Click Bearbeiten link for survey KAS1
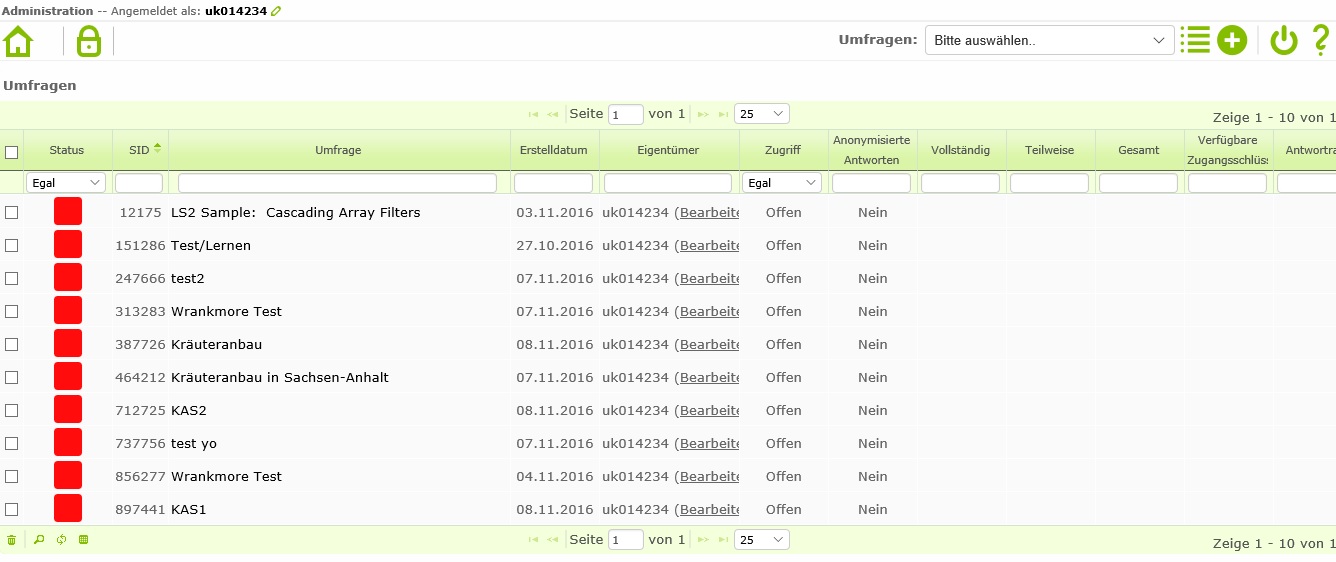Screen dimensions: 1336x562 (x=709, y=509)
